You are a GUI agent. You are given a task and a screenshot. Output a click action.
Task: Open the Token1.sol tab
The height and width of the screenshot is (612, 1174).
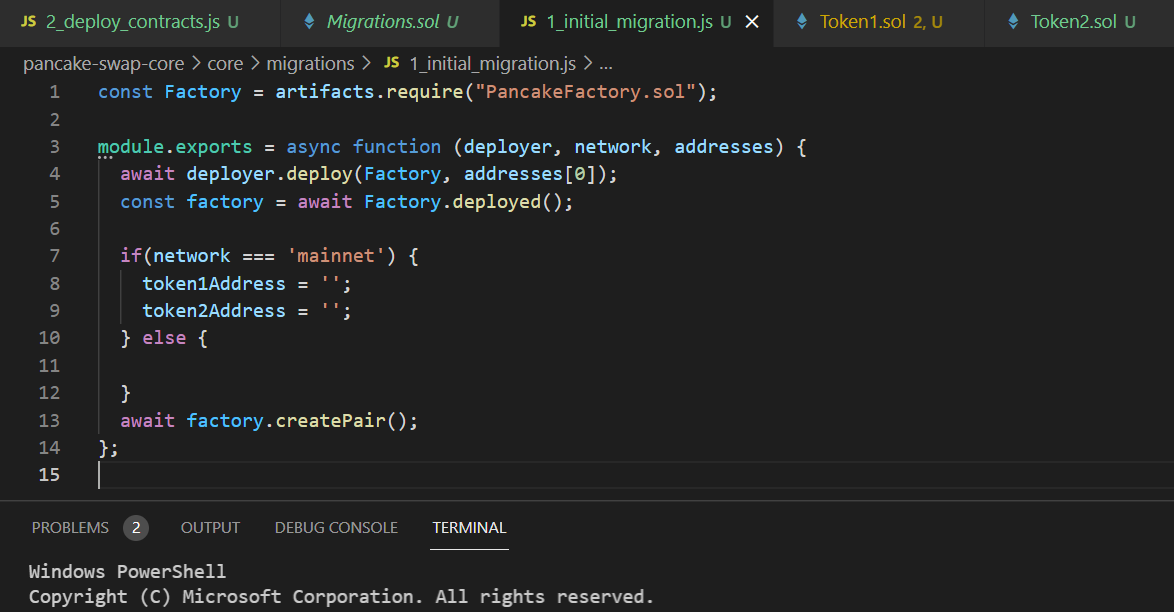tap(879, 22)
